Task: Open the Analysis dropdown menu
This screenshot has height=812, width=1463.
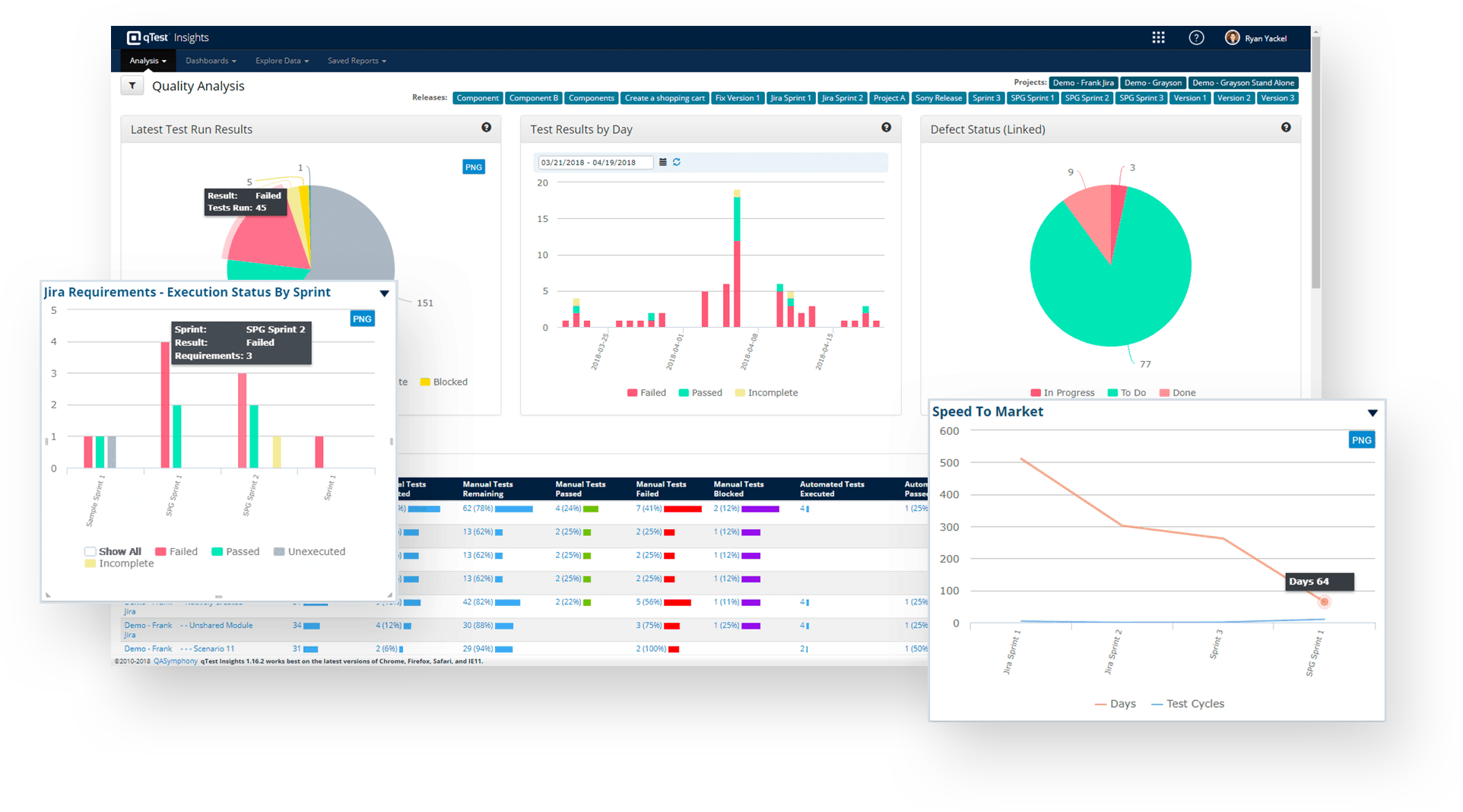Action: (148, 61)
